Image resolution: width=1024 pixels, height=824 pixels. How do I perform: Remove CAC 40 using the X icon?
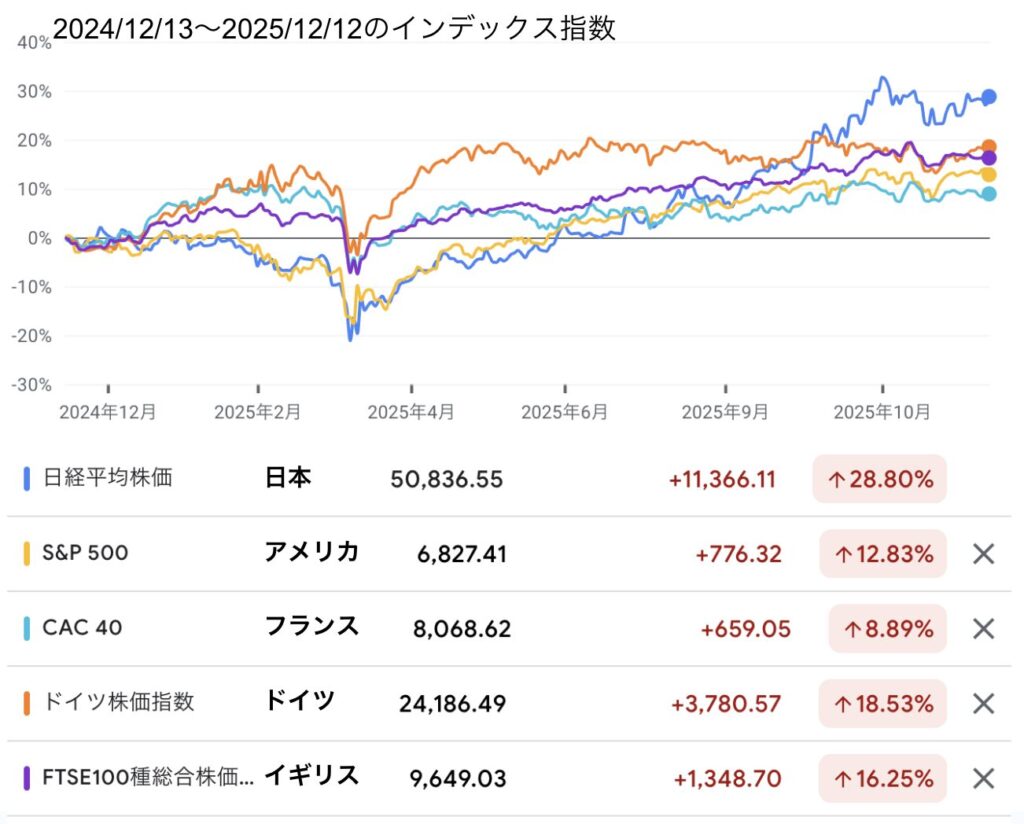tap(984, 629)
